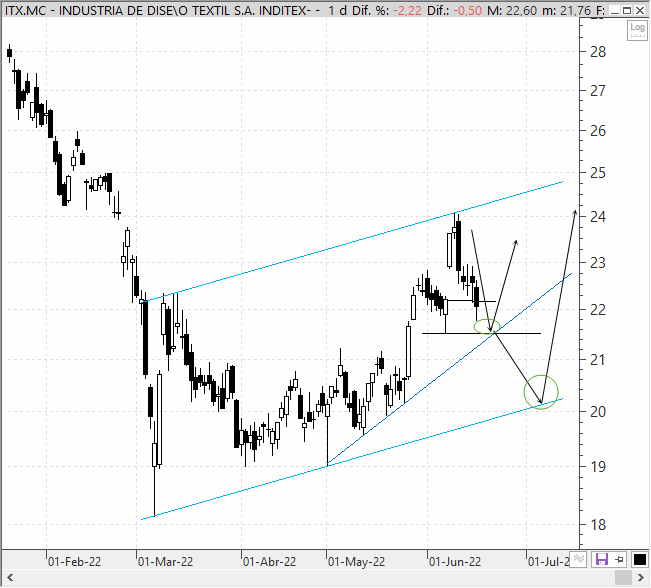Click the scrollbar left arrow
This screenshot has width=651, height=588.
[10, 577]
